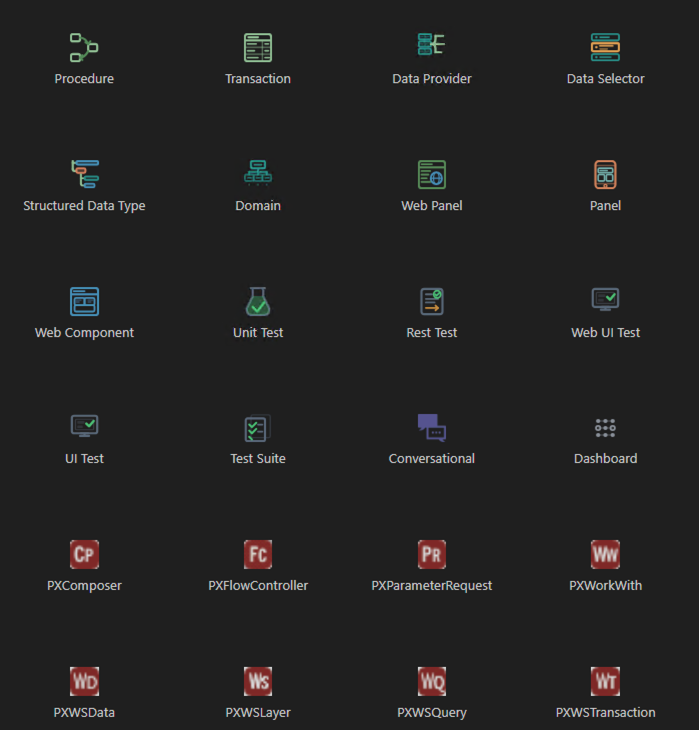Click the "Dashboard" label
This screenshot has width=699, height=730.
tap(605, 459)
